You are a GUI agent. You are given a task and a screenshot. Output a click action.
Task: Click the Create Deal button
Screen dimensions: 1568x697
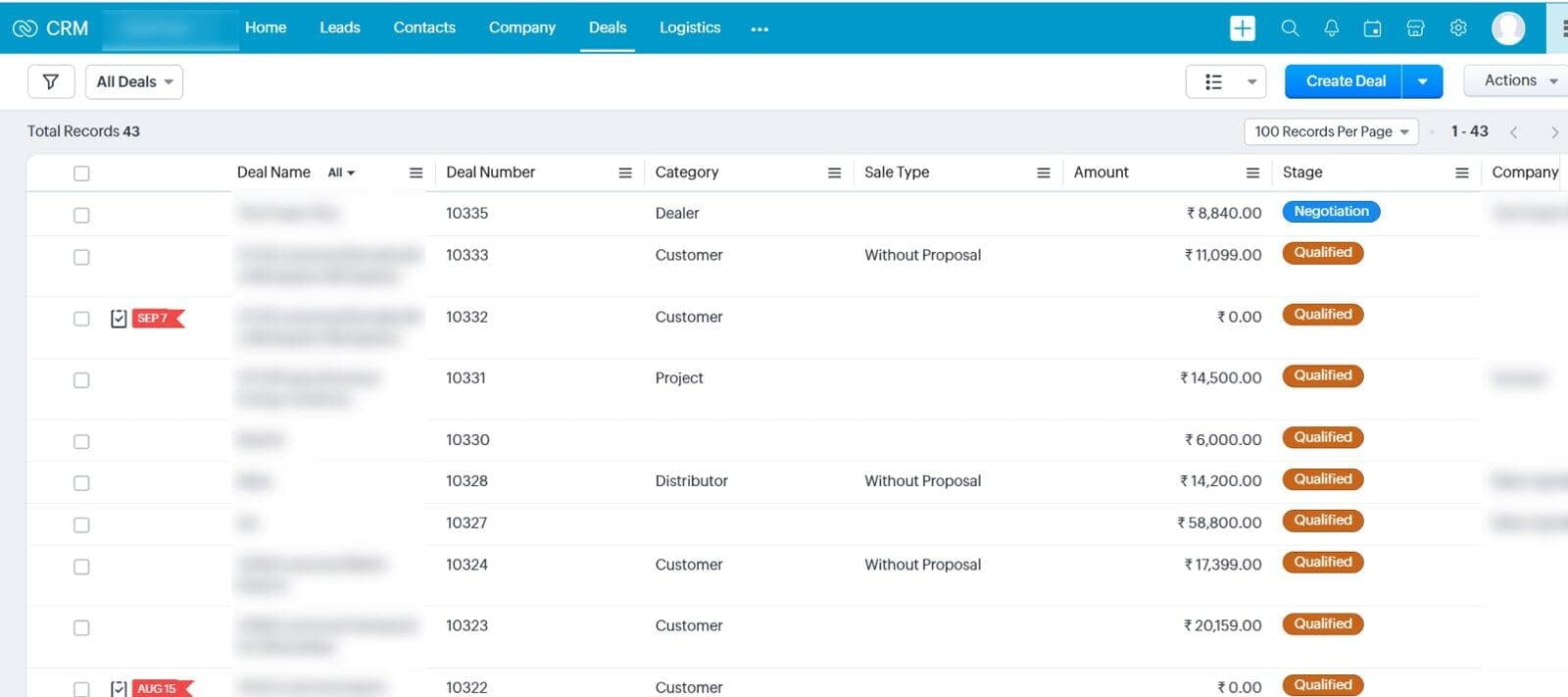(x=1345, y=81)
